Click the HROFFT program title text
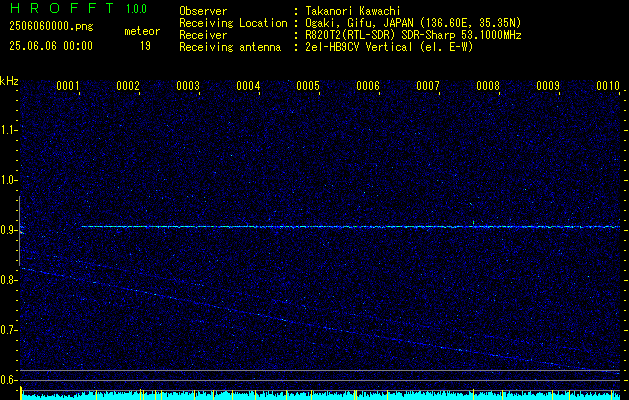629x400 pixels. click(62, 8)
